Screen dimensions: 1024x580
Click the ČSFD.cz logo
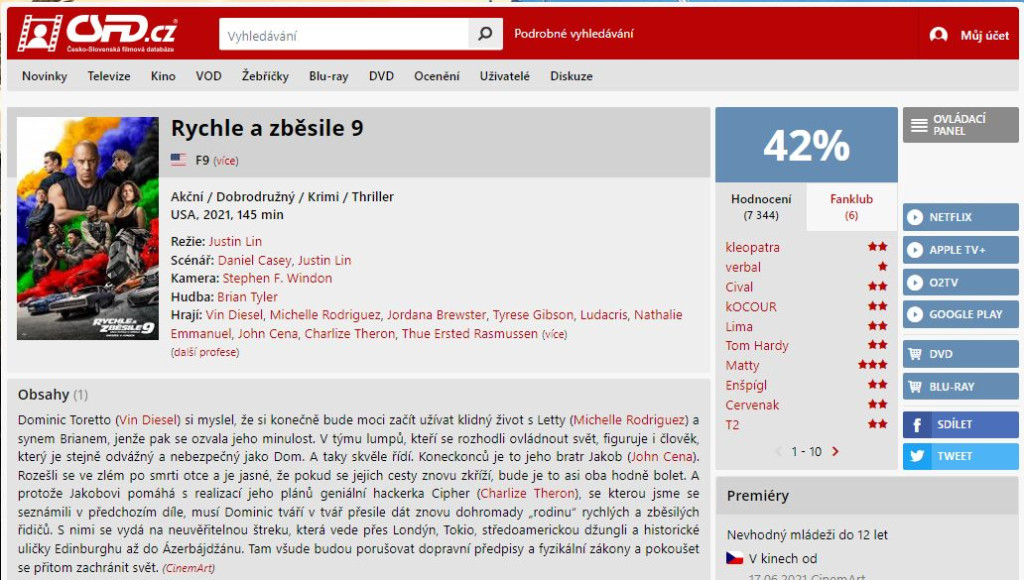[97, 33]
